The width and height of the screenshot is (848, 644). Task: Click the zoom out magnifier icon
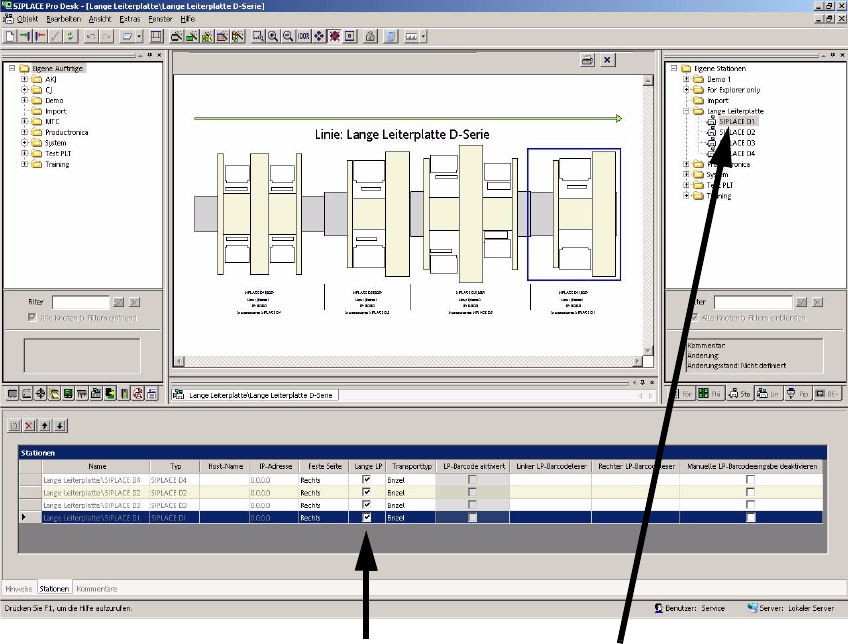(288, 36)
